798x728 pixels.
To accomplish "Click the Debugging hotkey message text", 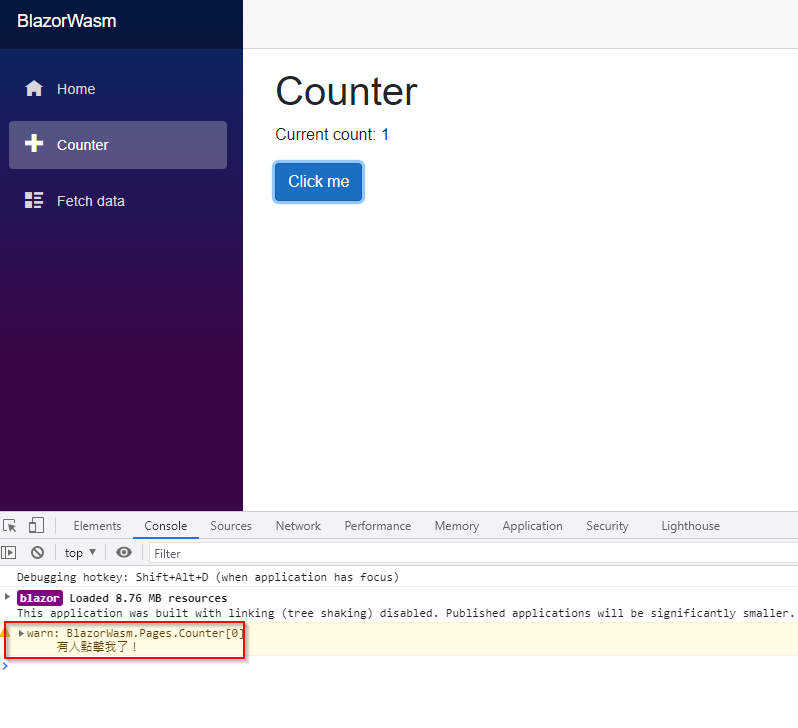I will (208, 577).
